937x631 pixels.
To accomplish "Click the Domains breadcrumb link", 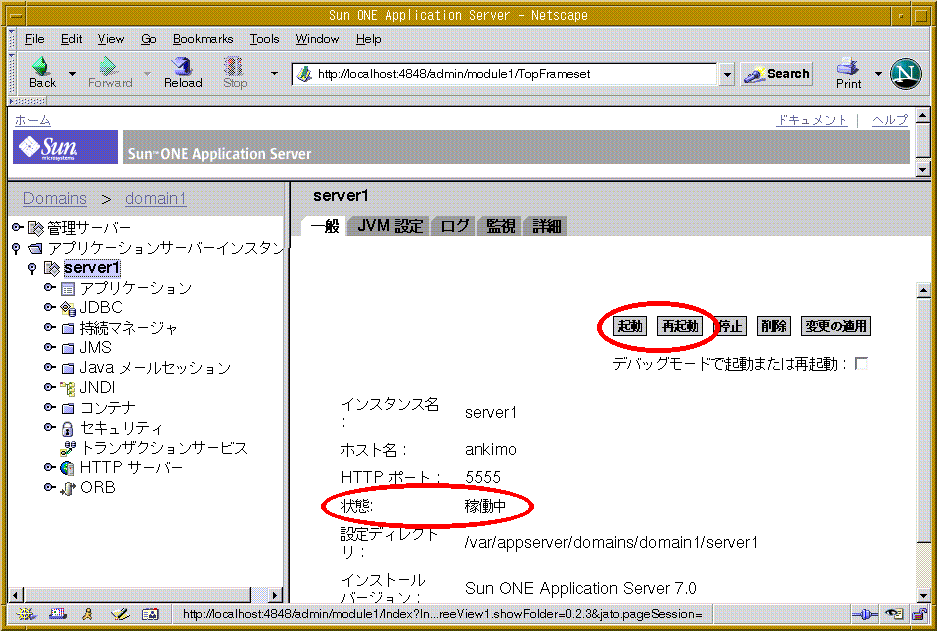I will tap(55, 198).
